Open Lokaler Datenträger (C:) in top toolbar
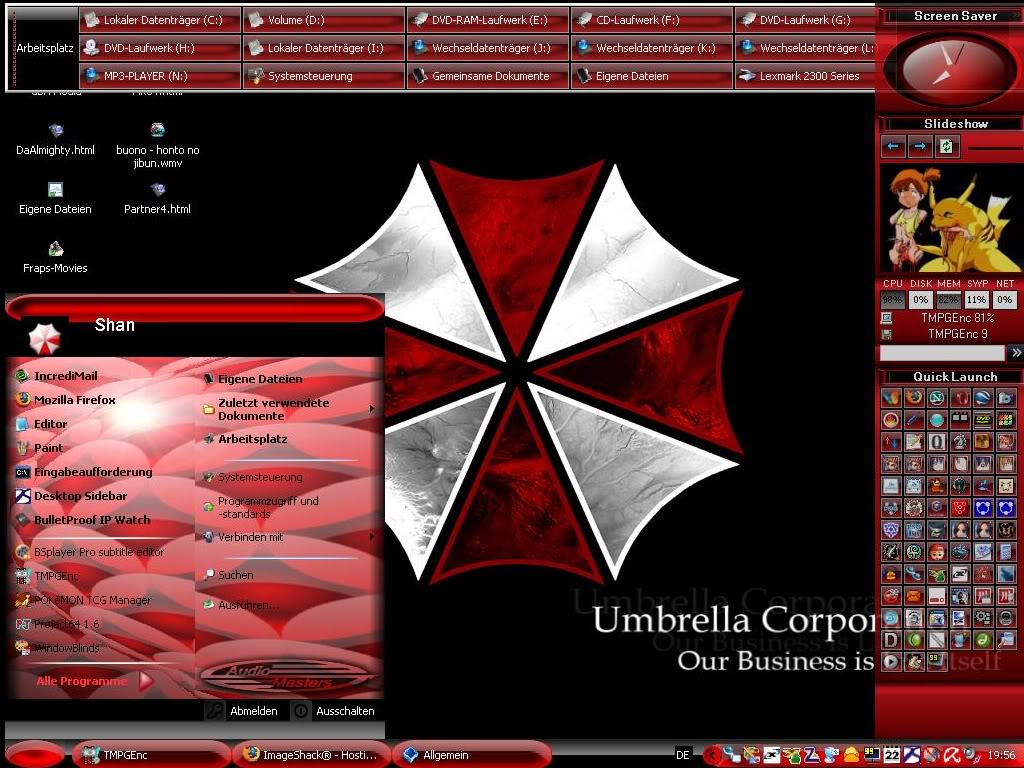Screen dimensions: 1024x768 point(160,20)
